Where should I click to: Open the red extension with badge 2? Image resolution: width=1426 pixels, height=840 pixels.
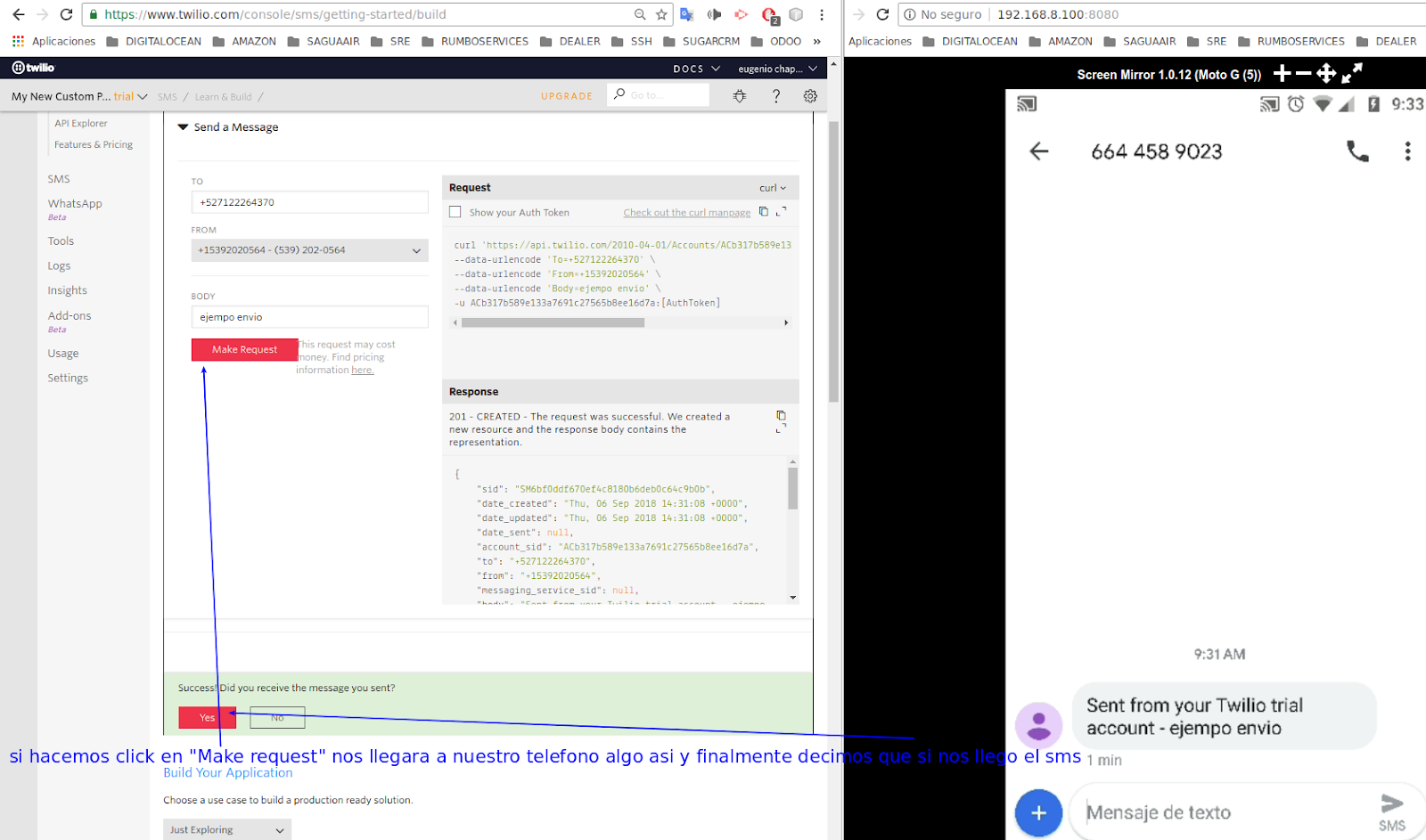(769, 14)
